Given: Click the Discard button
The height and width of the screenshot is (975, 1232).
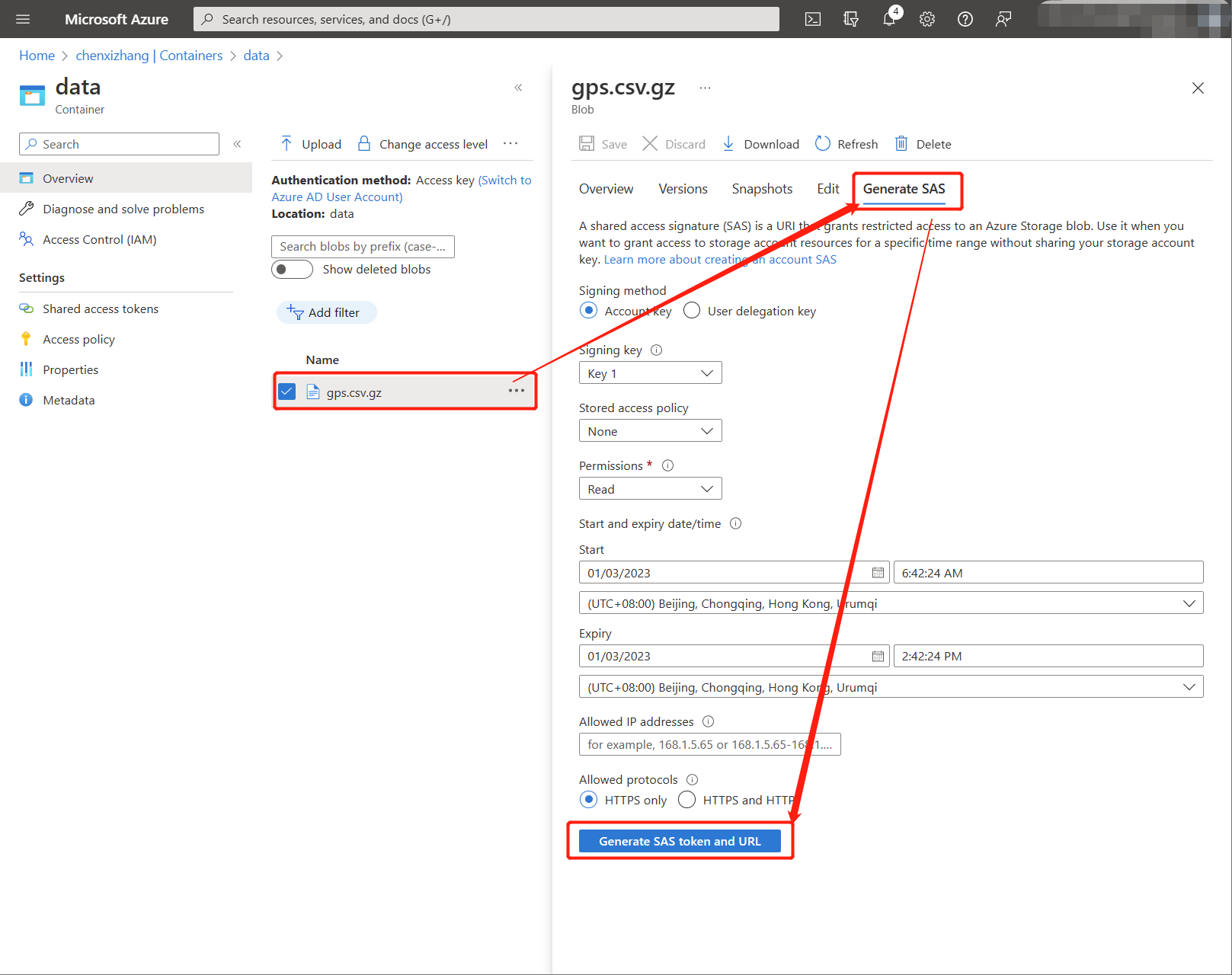Looking at the screenshot, I should [674, 144].
